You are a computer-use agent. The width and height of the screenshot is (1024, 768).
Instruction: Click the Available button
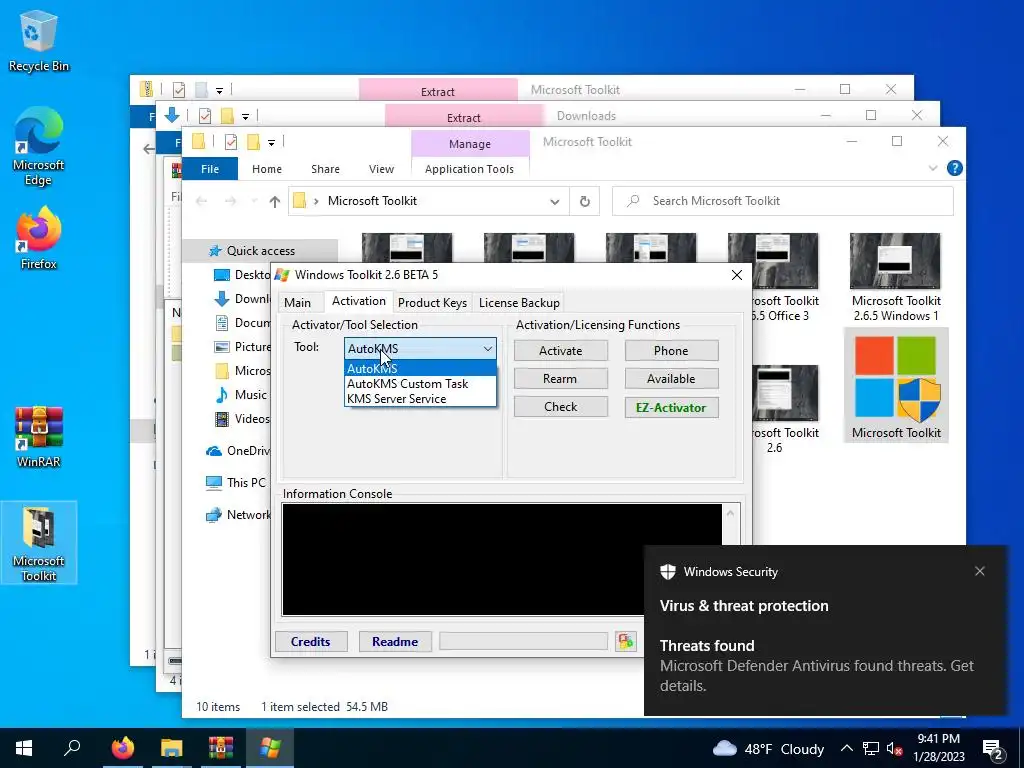tap(671, 379)
